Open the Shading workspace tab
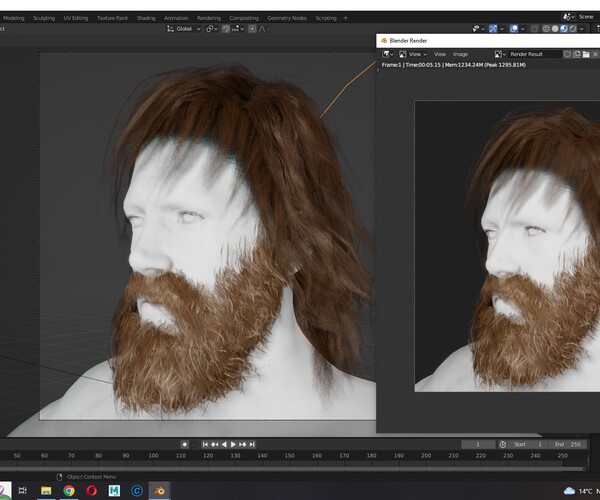This screenshot has width=600, height=500. point(146,18)
